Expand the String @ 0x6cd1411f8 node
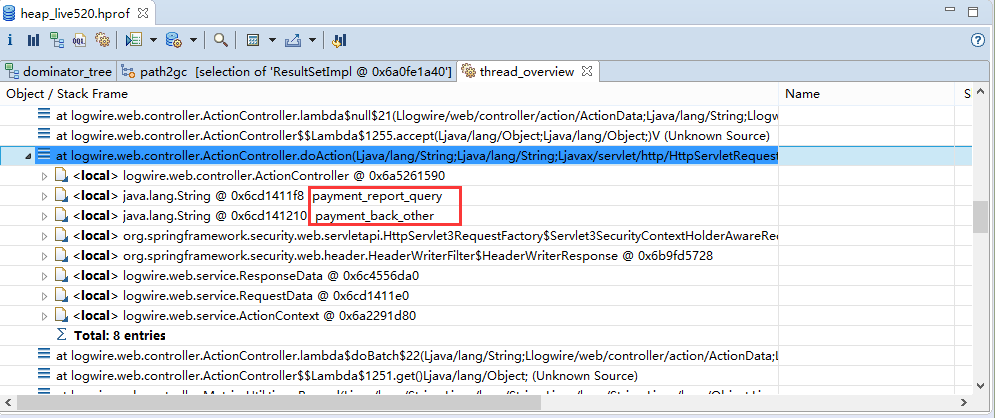This screenshot has width=995, height=418. (x=44, y=196)
